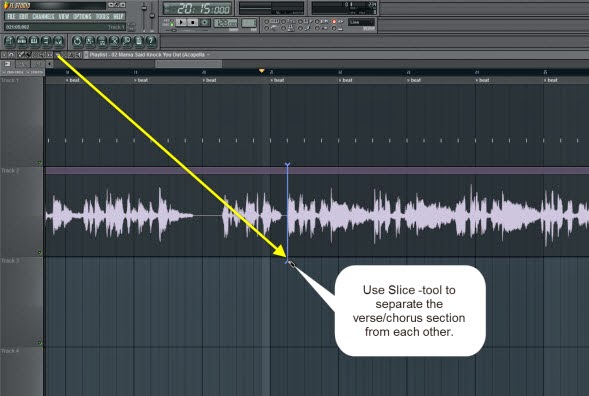Open the Line snap selector dropdown

(x=361, y=23)
